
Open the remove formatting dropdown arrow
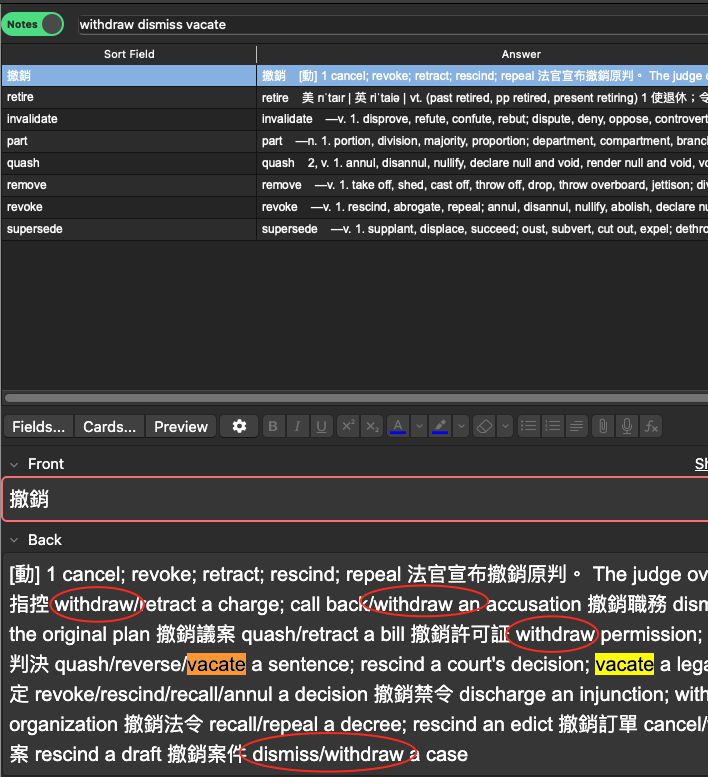[505, 426]
